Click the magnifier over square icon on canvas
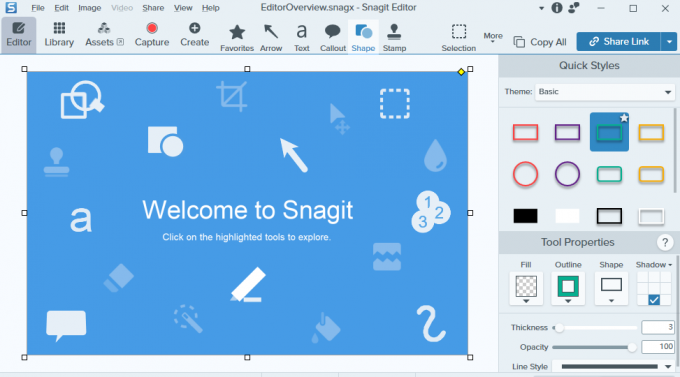680x377 pixels. 82,99
